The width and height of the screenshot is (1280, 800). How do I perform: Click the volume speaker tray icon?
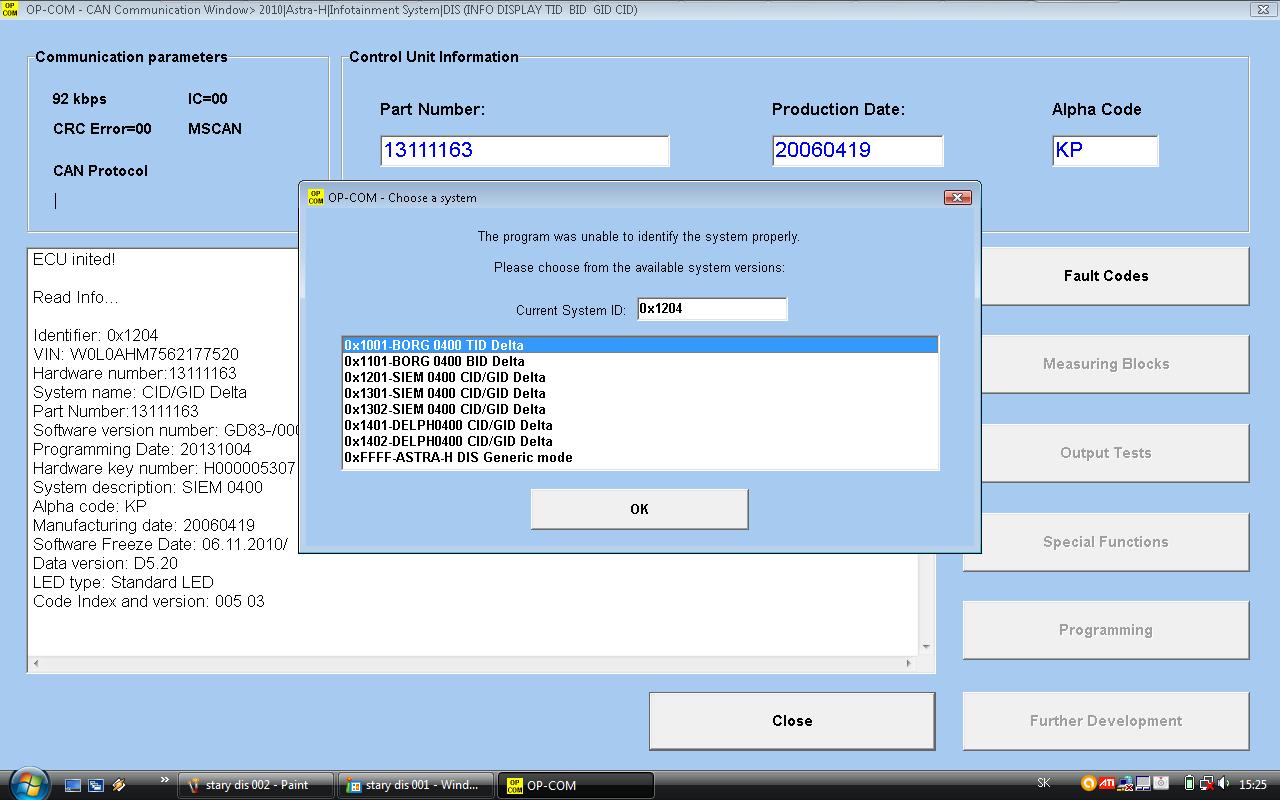click(1224, 784)
